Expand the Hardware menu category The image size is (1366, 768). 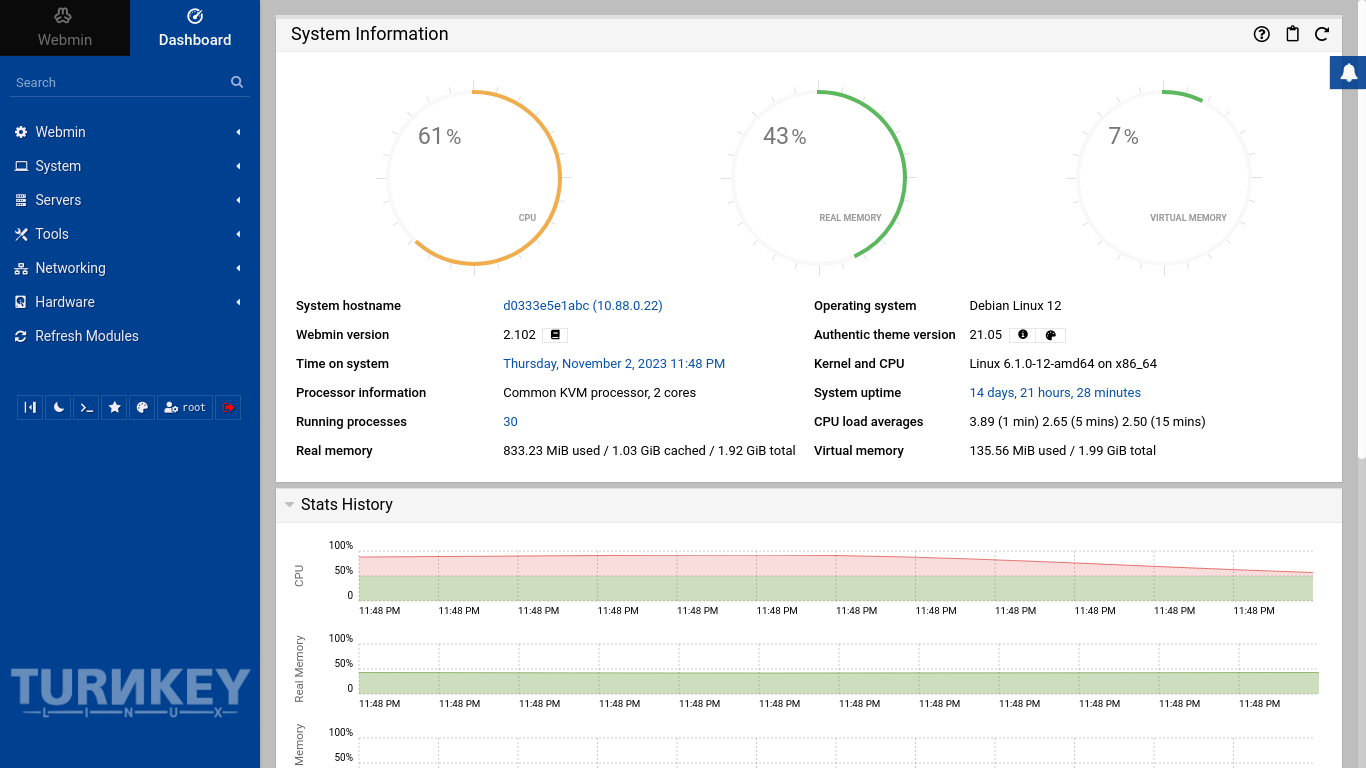65,302
